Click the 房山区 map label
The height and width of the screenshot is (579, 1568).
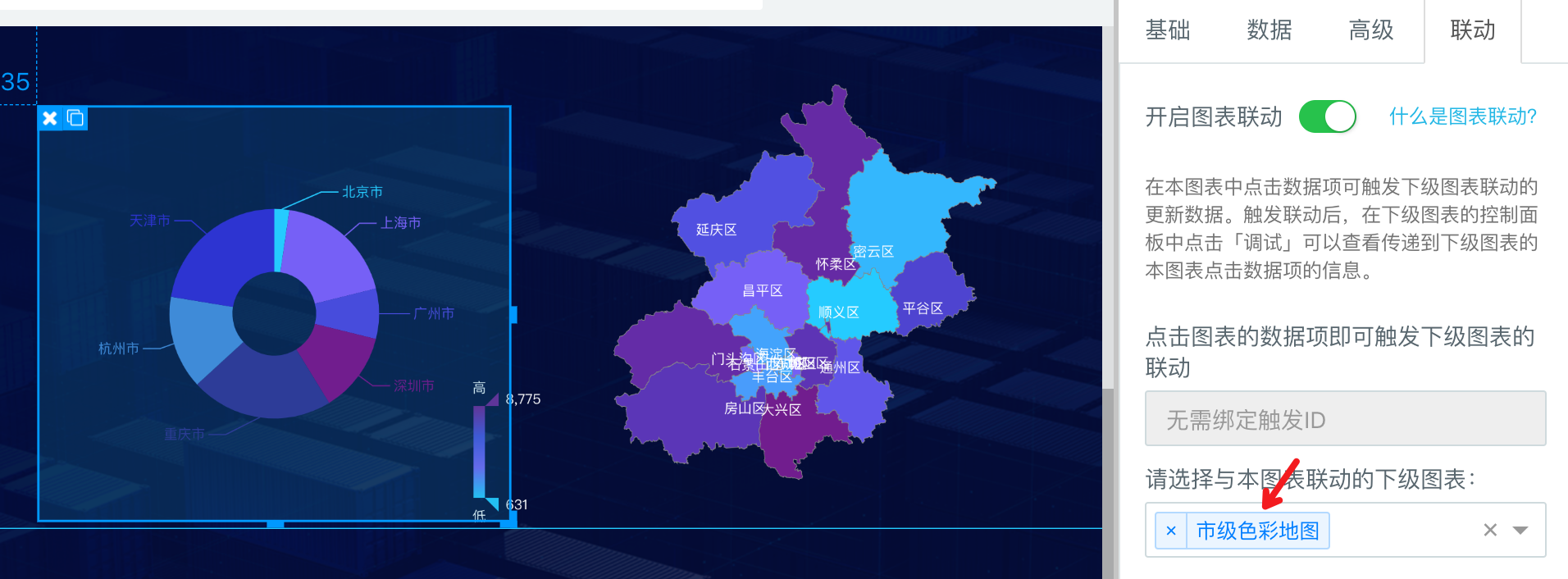pyautogui.click(x=744, y=408)
